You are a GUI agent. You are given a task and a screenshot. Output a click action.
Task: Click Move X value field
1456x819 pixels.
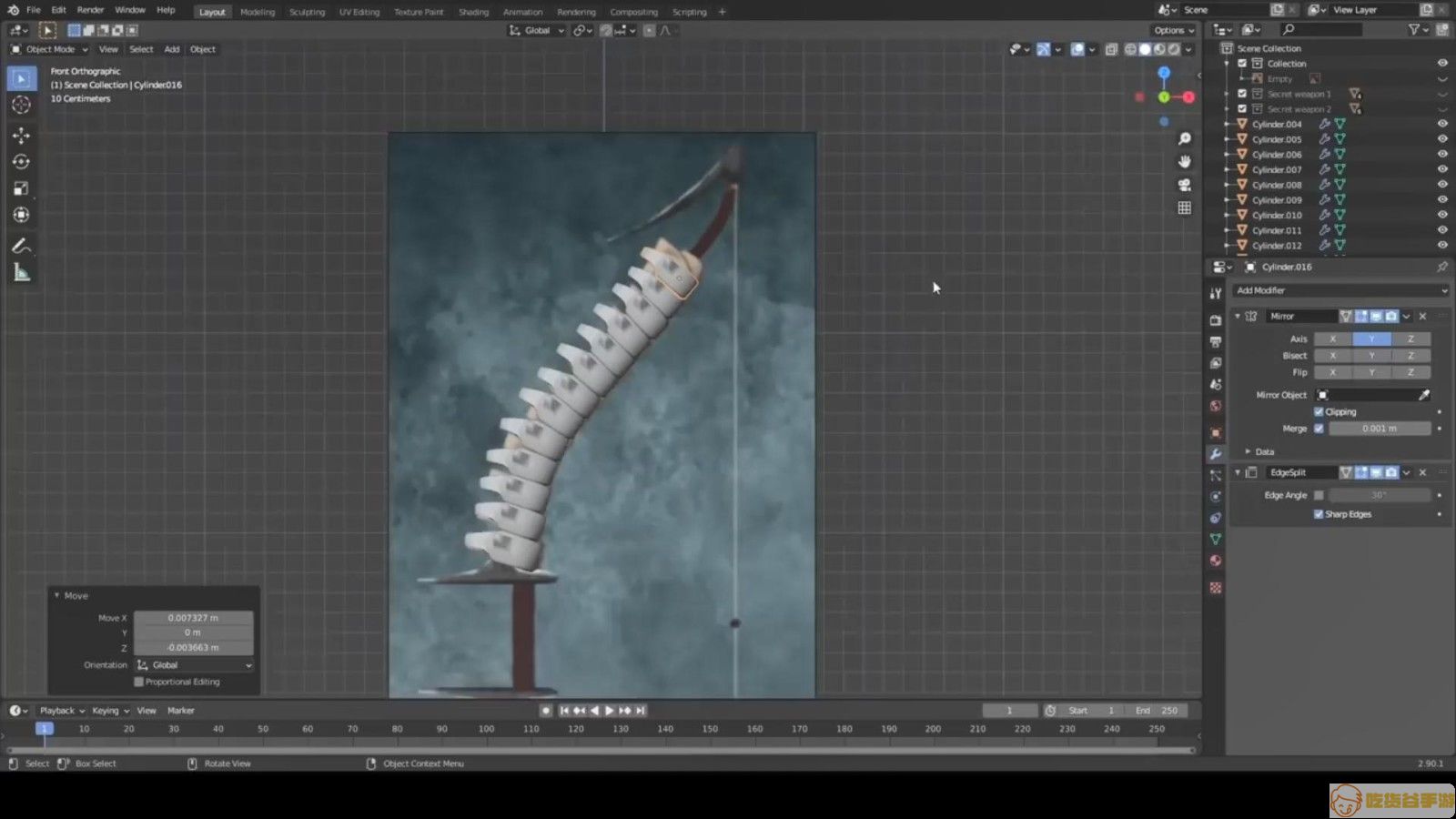pos(194,618)
